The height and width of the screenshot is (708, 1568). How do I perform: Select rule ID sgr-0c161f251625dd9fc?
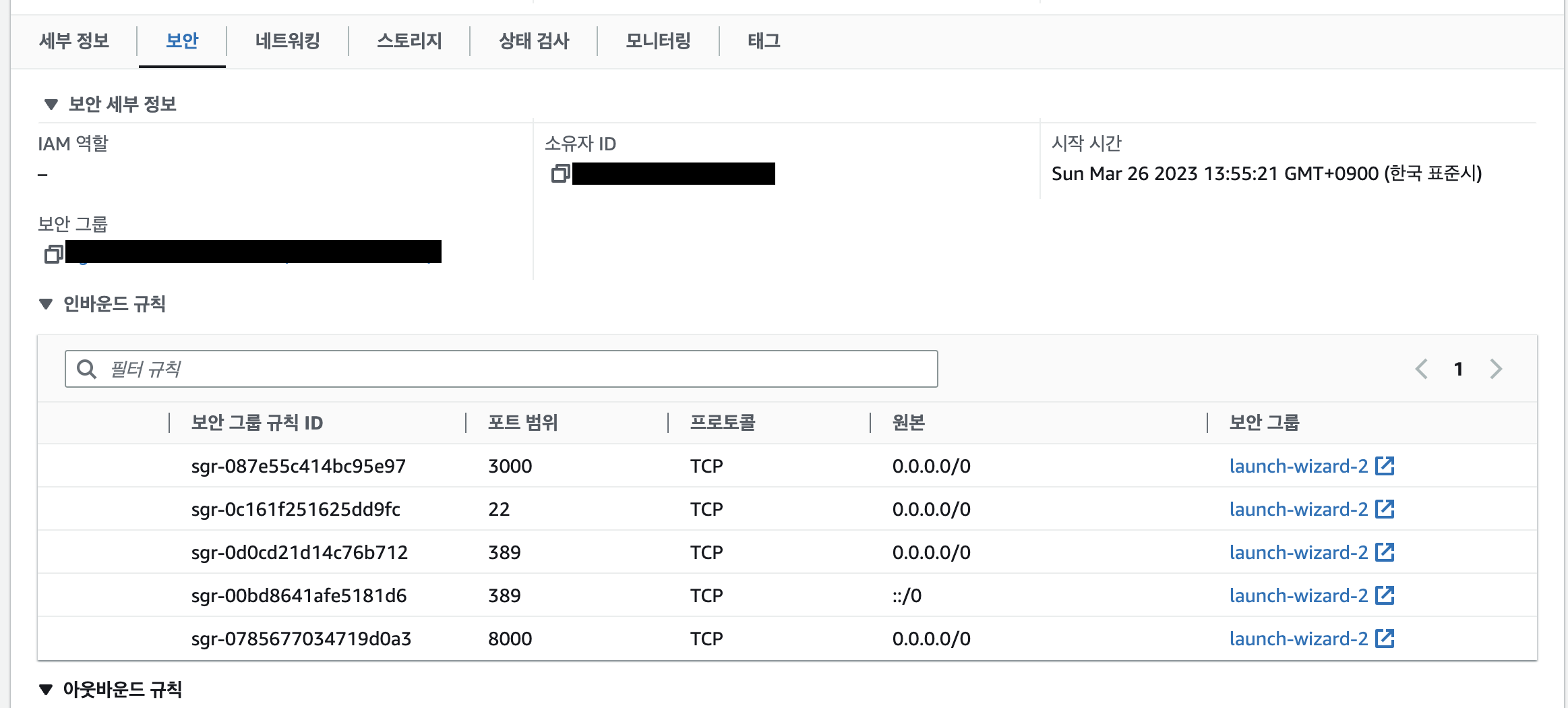296,509
